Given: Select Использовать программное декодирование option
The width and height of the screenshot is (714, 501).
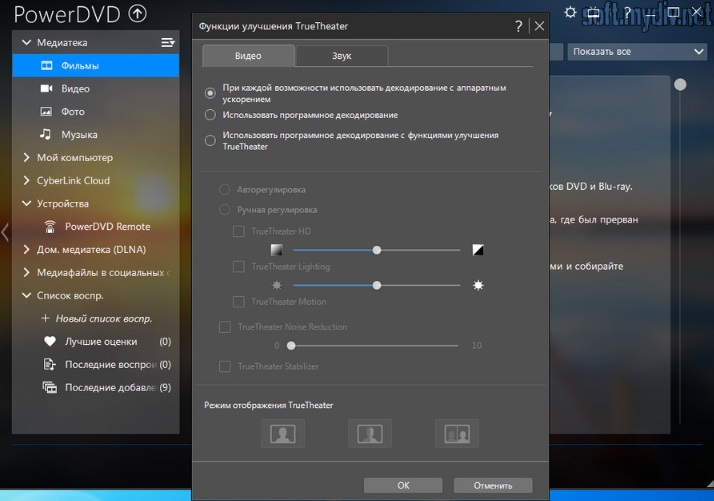Looking at the screenshot, I should click(x=210, y=115).
